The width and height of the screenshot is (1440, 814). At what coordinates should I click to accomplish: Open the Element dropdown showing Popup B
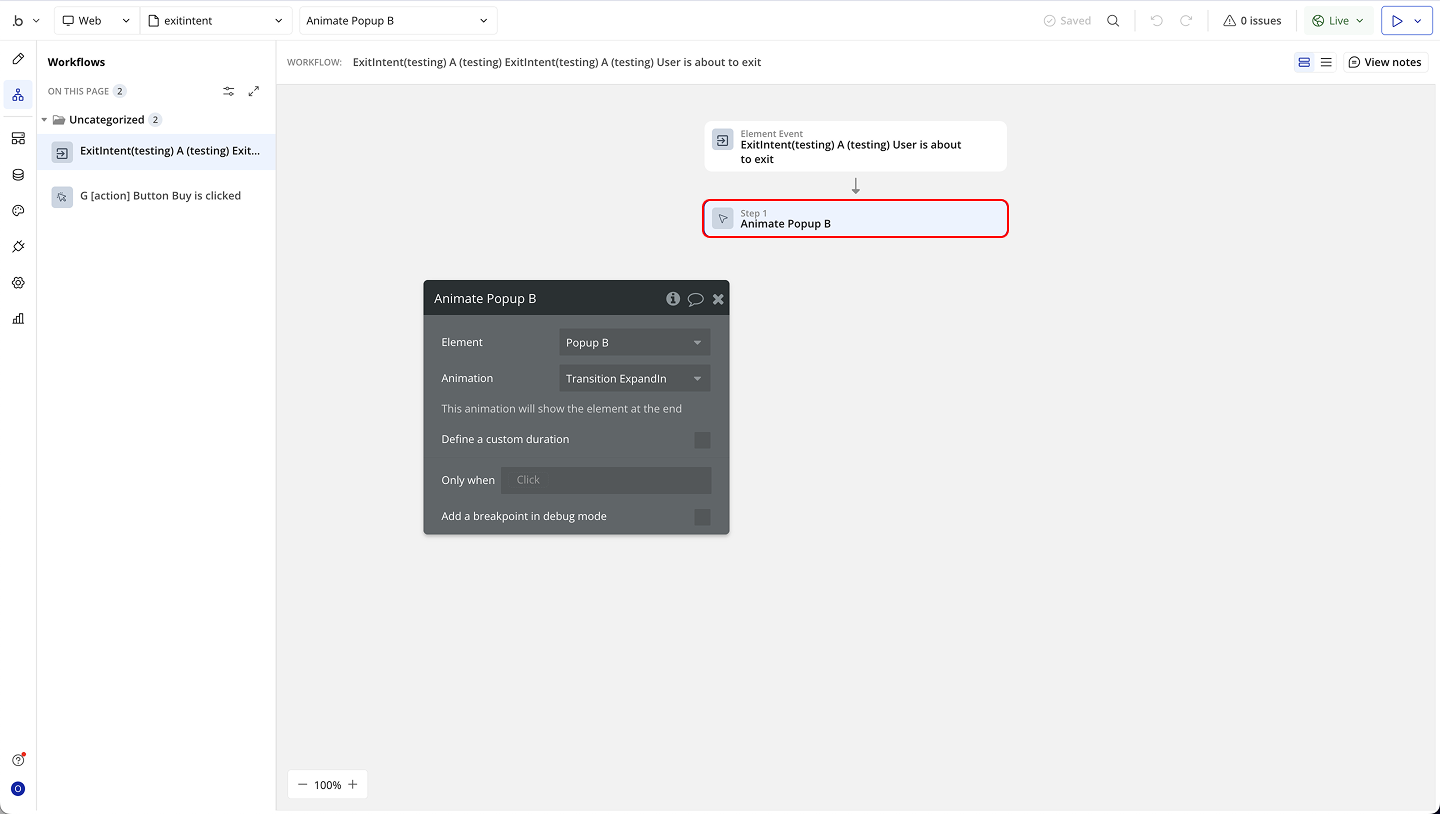(x=634, y=343)
